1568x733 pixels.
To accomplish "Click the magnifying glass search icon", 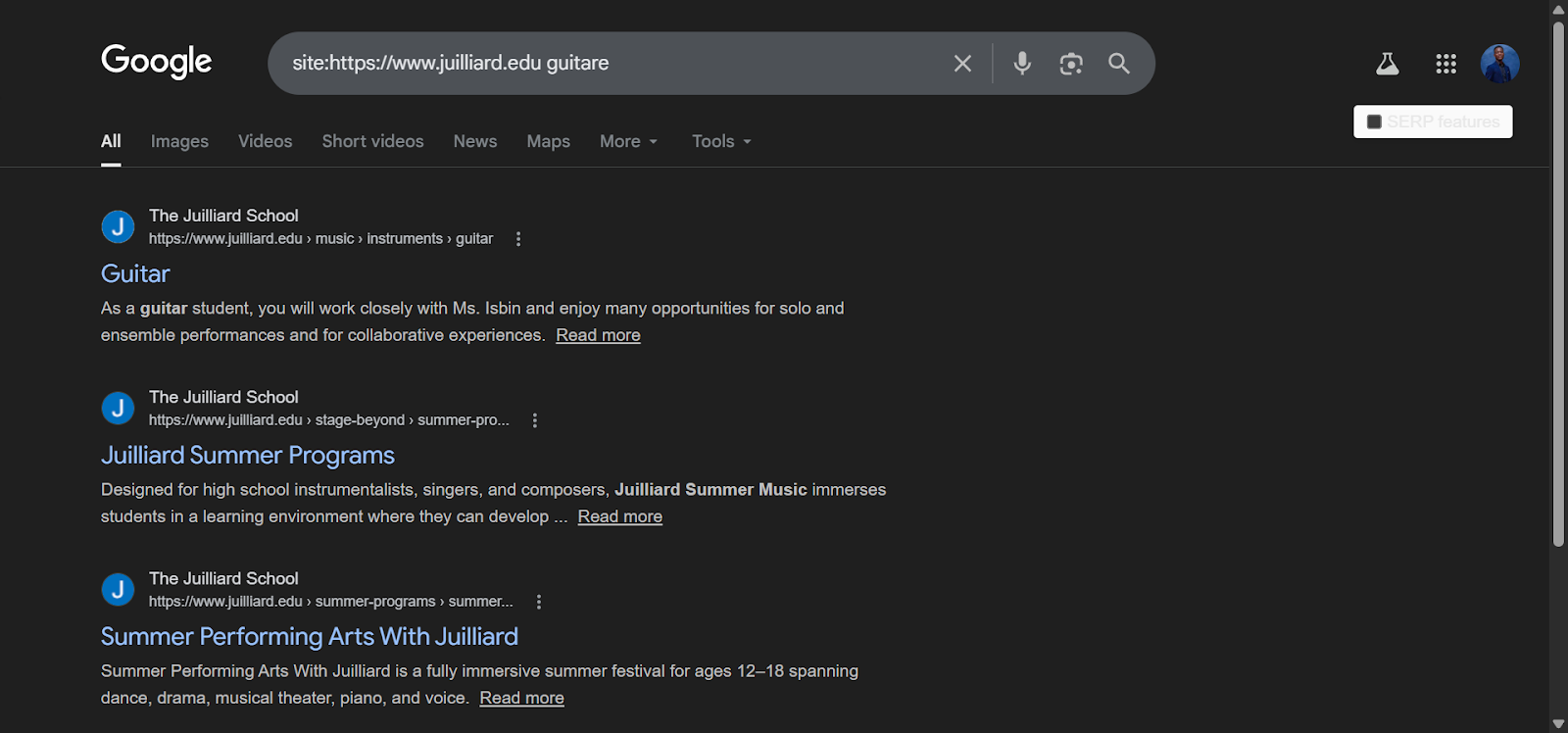I will coord(1119,64).
